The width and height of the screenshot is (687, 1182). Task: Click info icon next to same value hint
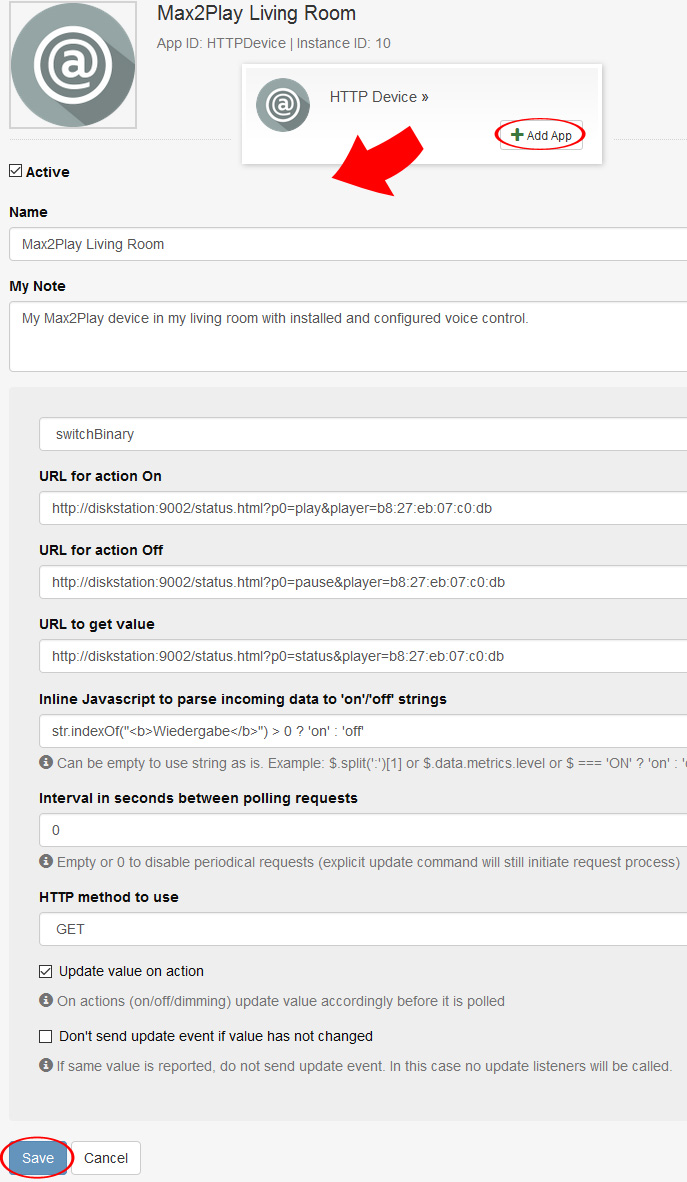tap(46, 1065)
